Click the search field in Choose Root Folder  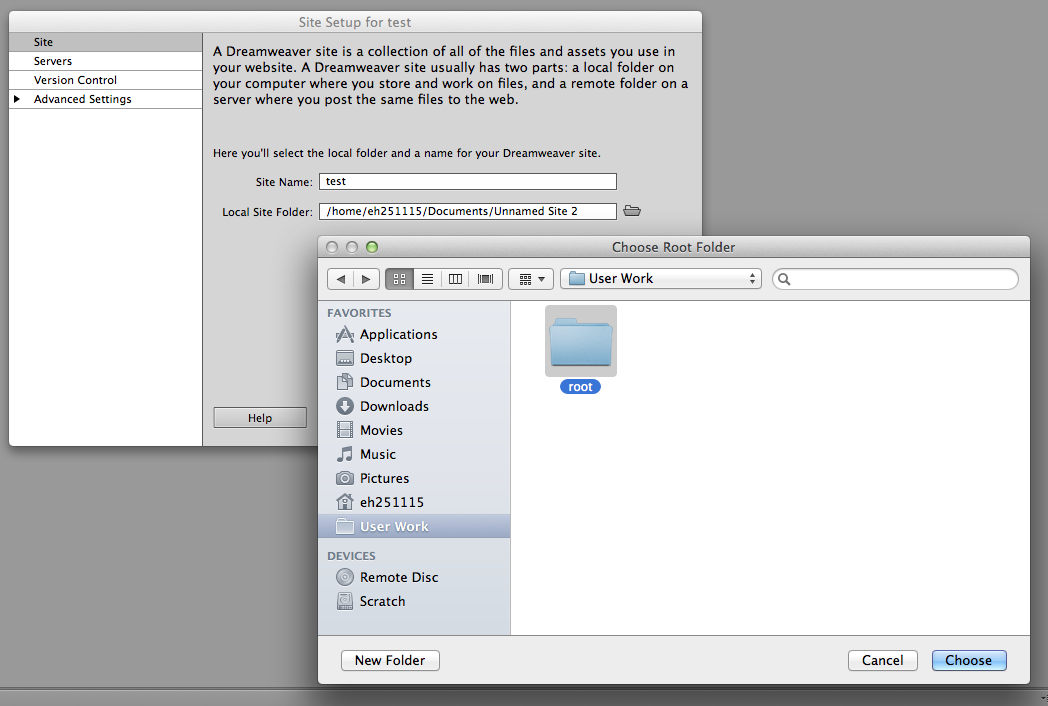(x=896, y=279)
